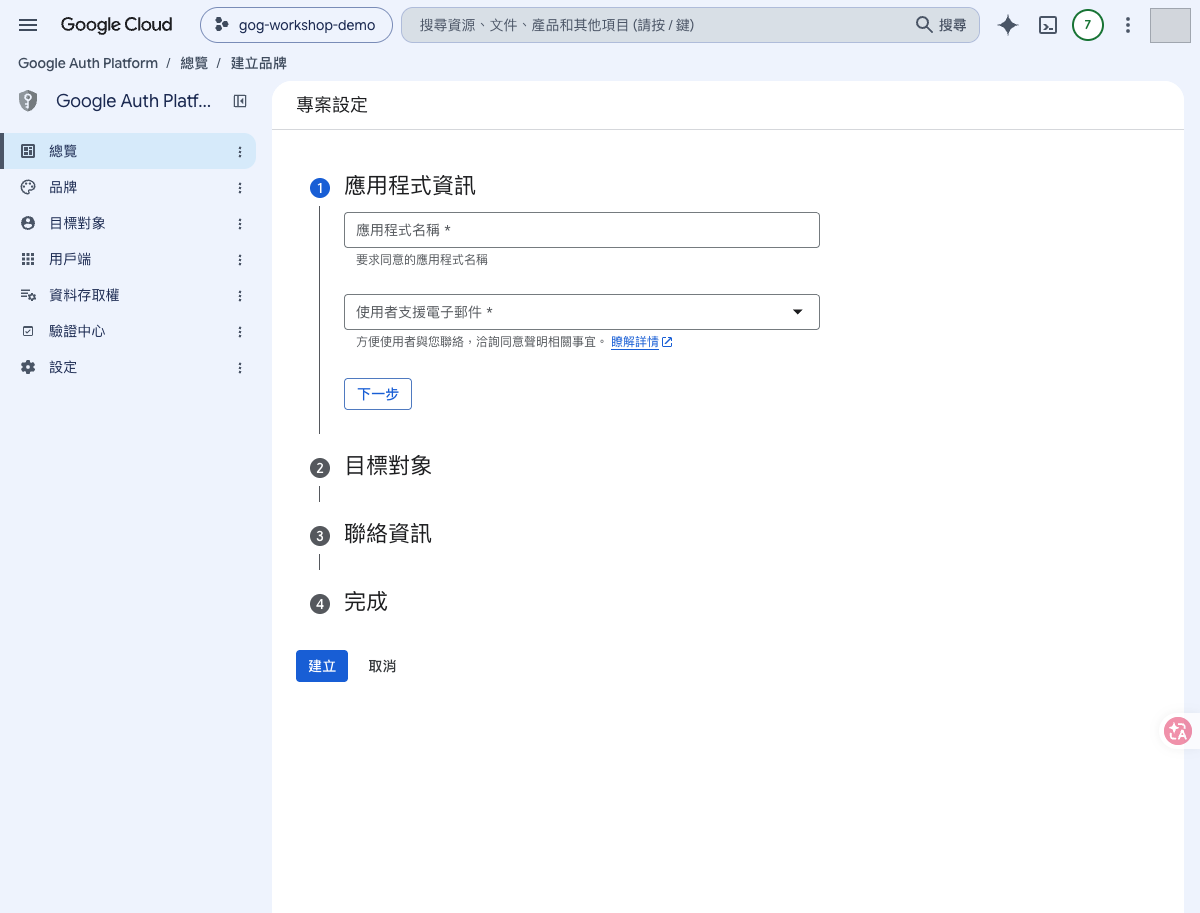Image resolution: width=1200 pixels, height=913 pixels.
Task: Click the 搜尋 button in search bar
Action: point(941,25)
